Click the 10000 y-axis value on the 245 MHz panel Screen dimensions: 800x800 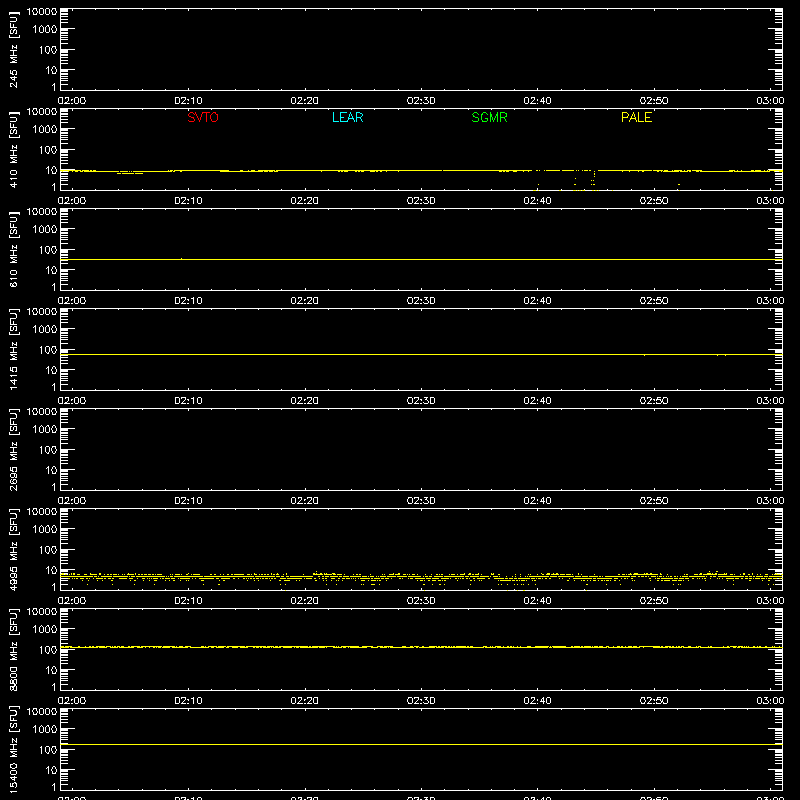tap(42, 12)
